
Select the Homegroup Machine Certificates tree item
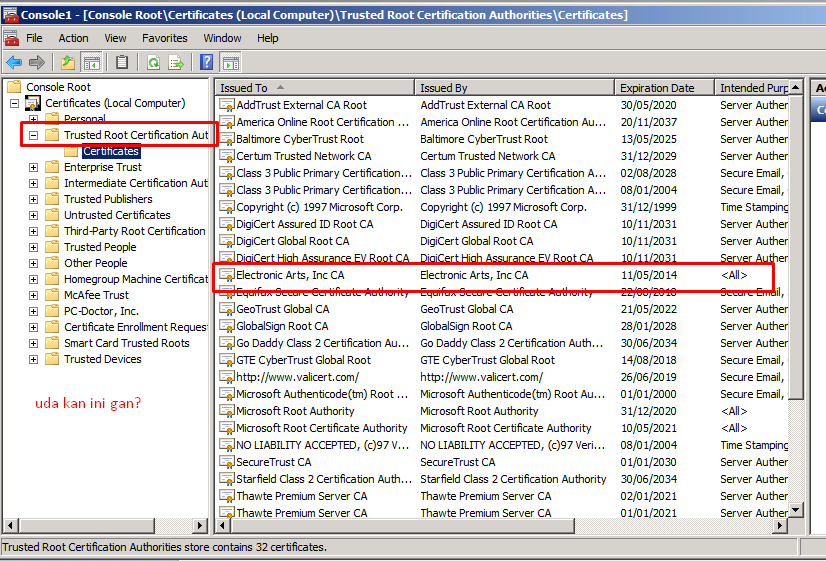coord(136,279)
